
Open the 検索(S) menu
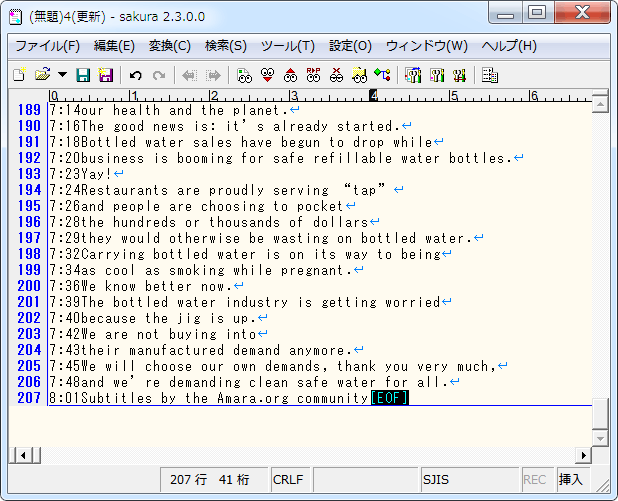[225, 46]
